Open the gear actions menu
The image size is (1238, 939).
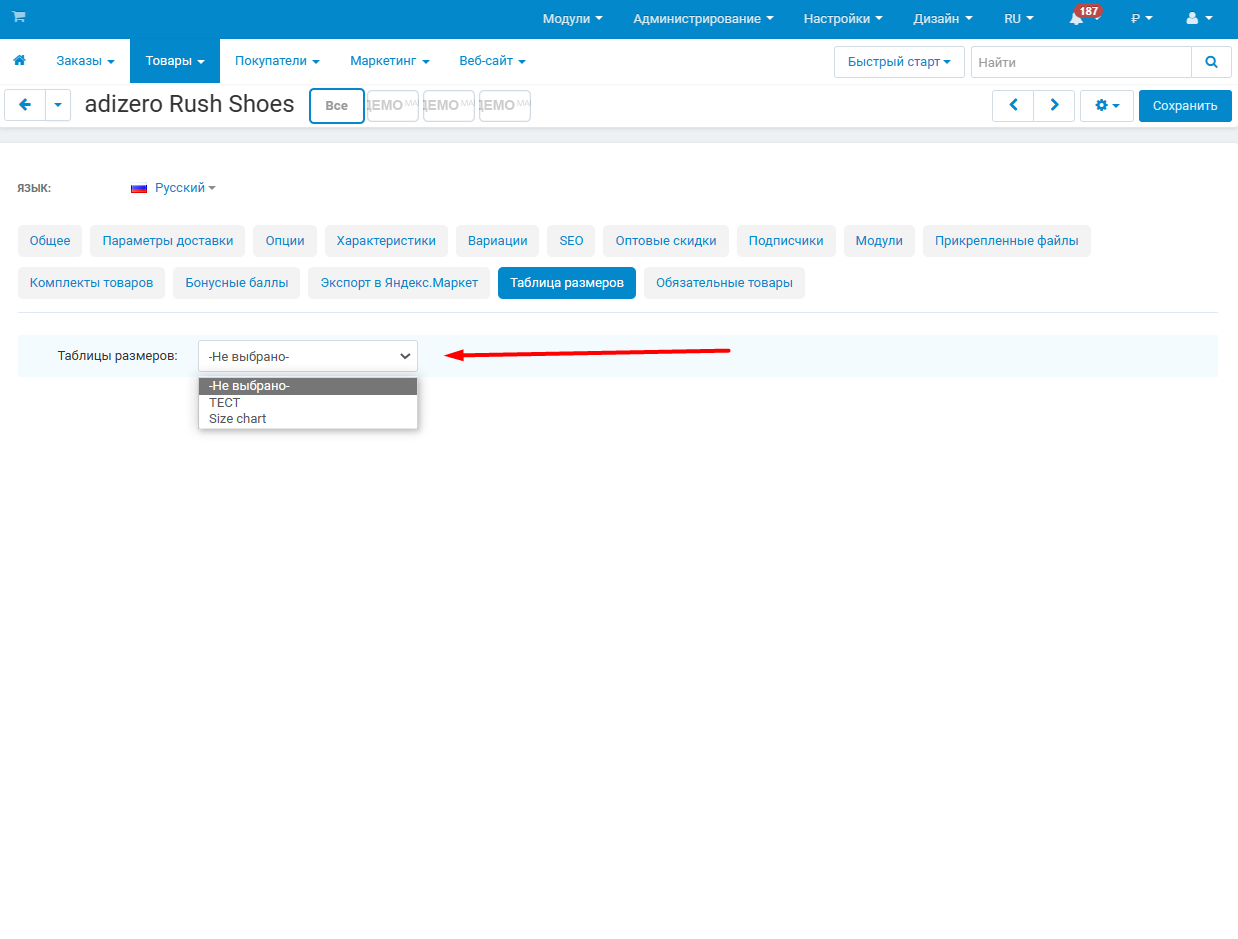click(x=1106, y=106)
